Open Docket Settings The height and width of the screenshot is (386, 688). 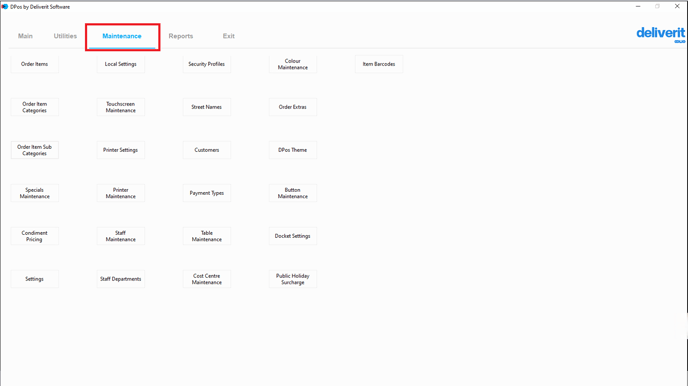pos(293,236)
